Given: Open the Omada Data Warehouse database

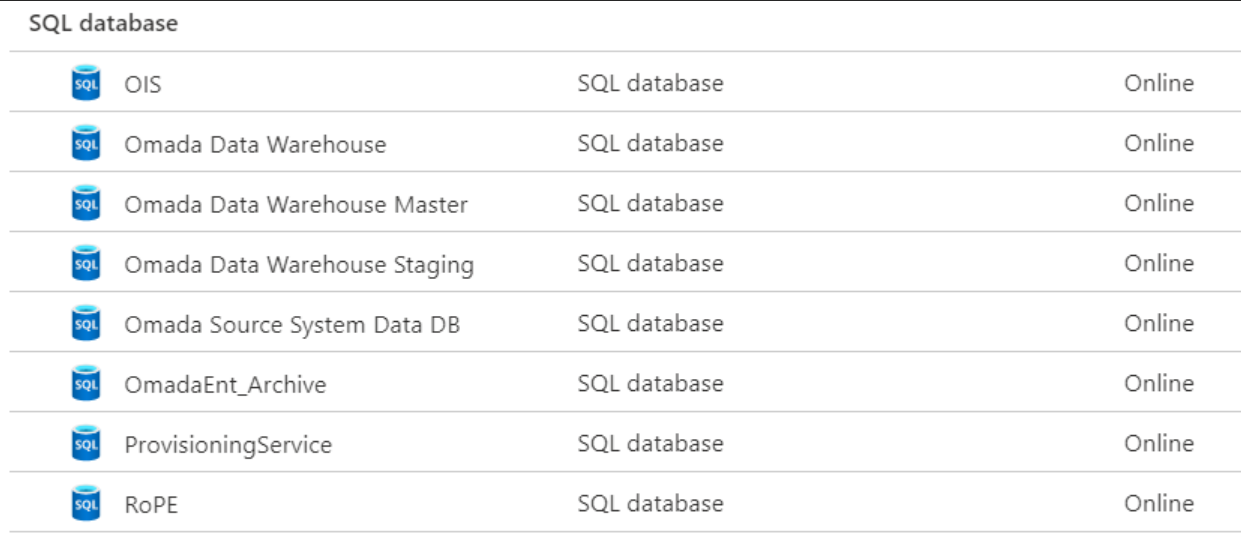Looking at the screenshot, I should coord(255,144).
